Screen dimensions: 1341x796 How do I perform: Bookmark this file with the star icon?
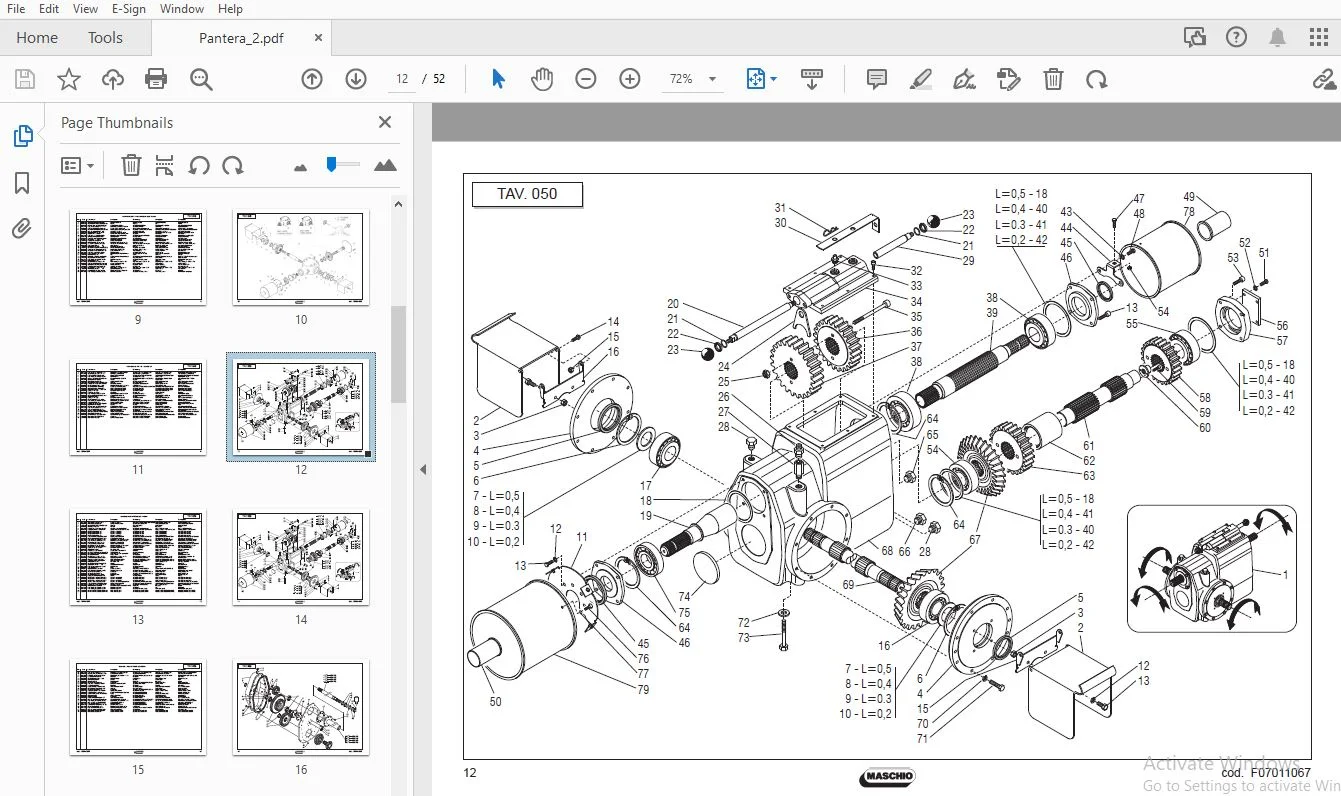(x=69, y=79)
